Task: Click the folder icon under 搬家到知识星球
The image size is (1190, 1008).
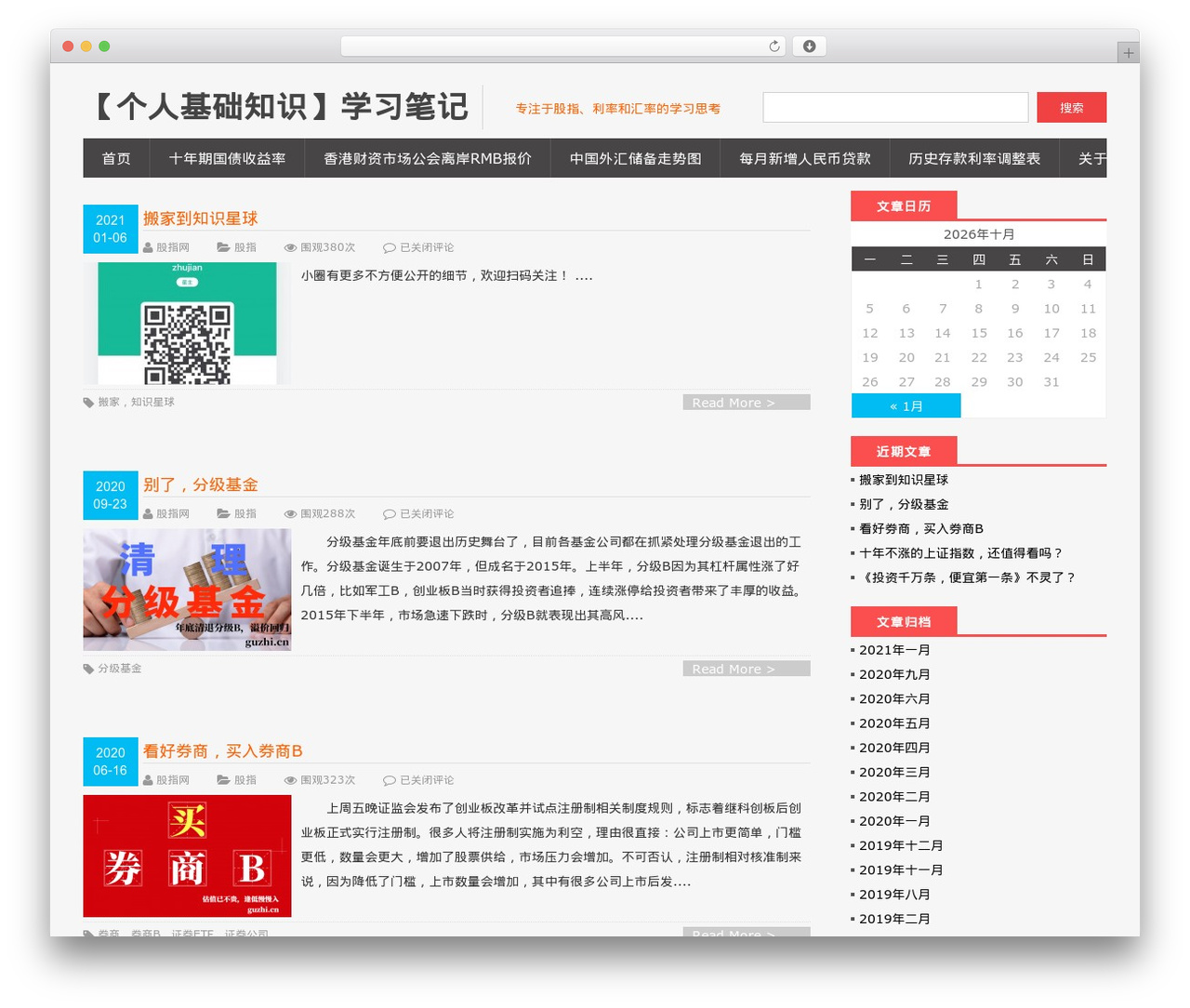Action: (x=223, y=247)
